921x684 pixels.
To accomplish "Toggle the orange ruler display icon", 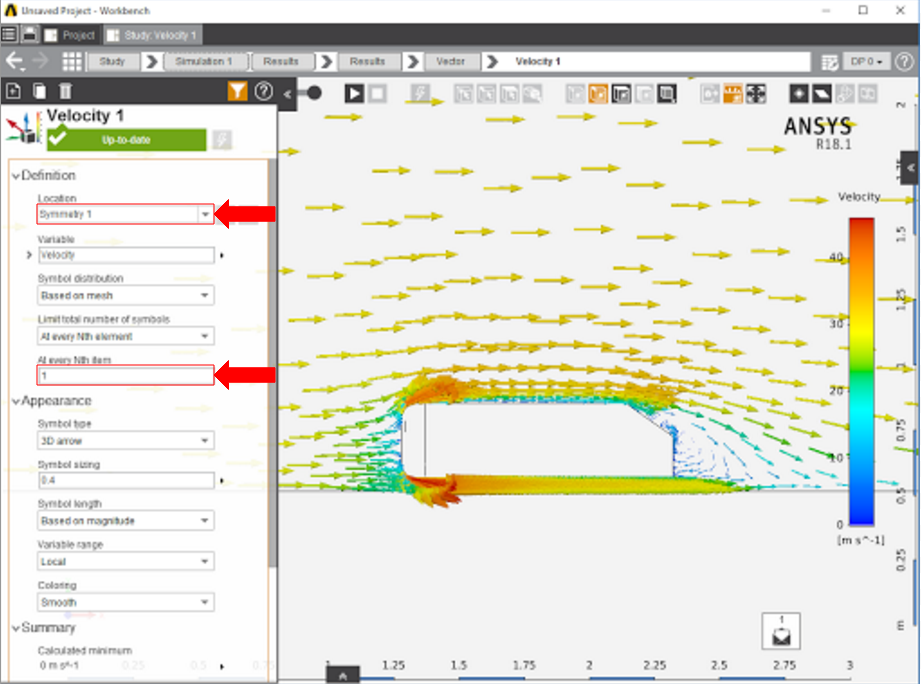I will [x=732, y=93].
